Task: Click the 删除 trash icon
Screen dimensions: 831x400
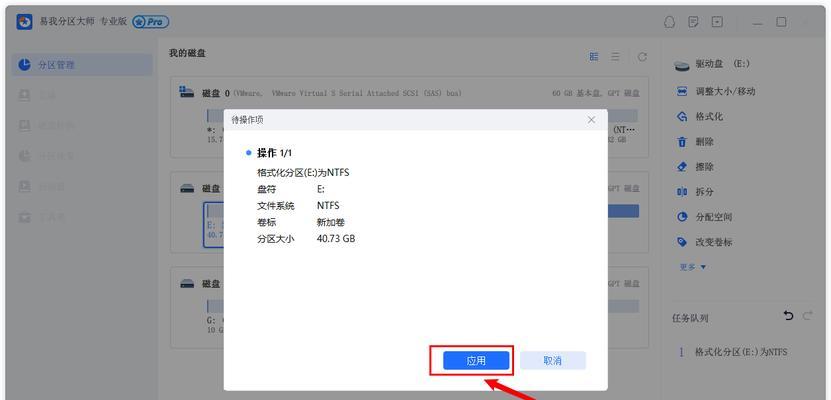Action: click(682, 142)
